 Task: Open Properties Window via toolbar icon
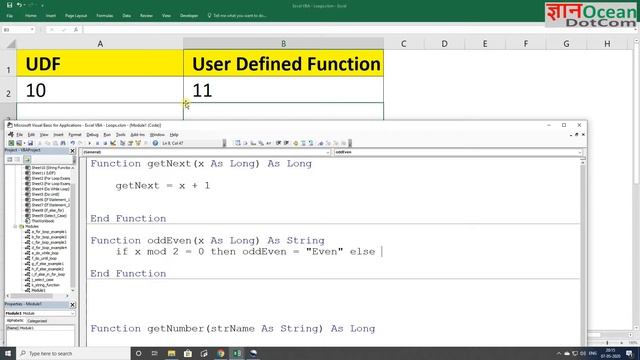[x=130, y=143]
